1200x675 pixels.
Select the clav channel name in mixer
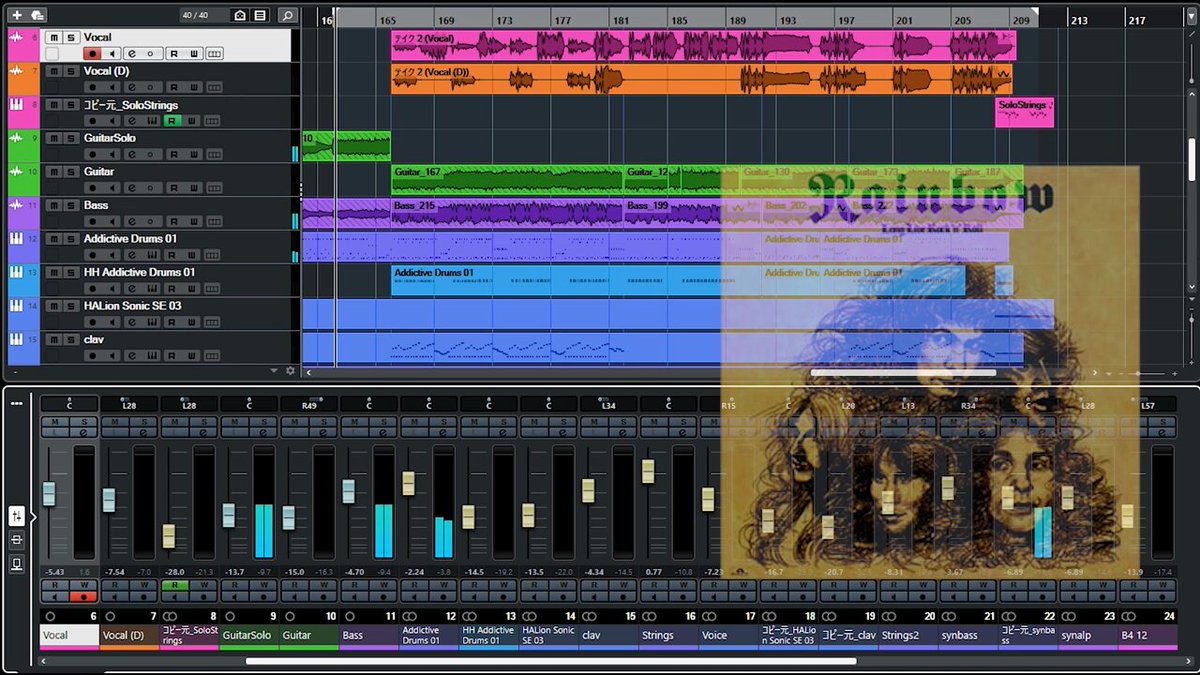609,635
